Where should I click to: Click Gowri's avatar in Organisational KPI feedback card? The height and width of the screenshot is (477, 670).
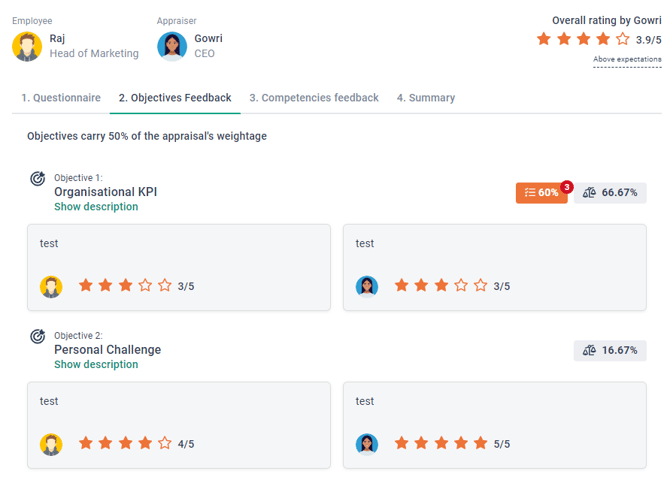click(x=367, y=286)
